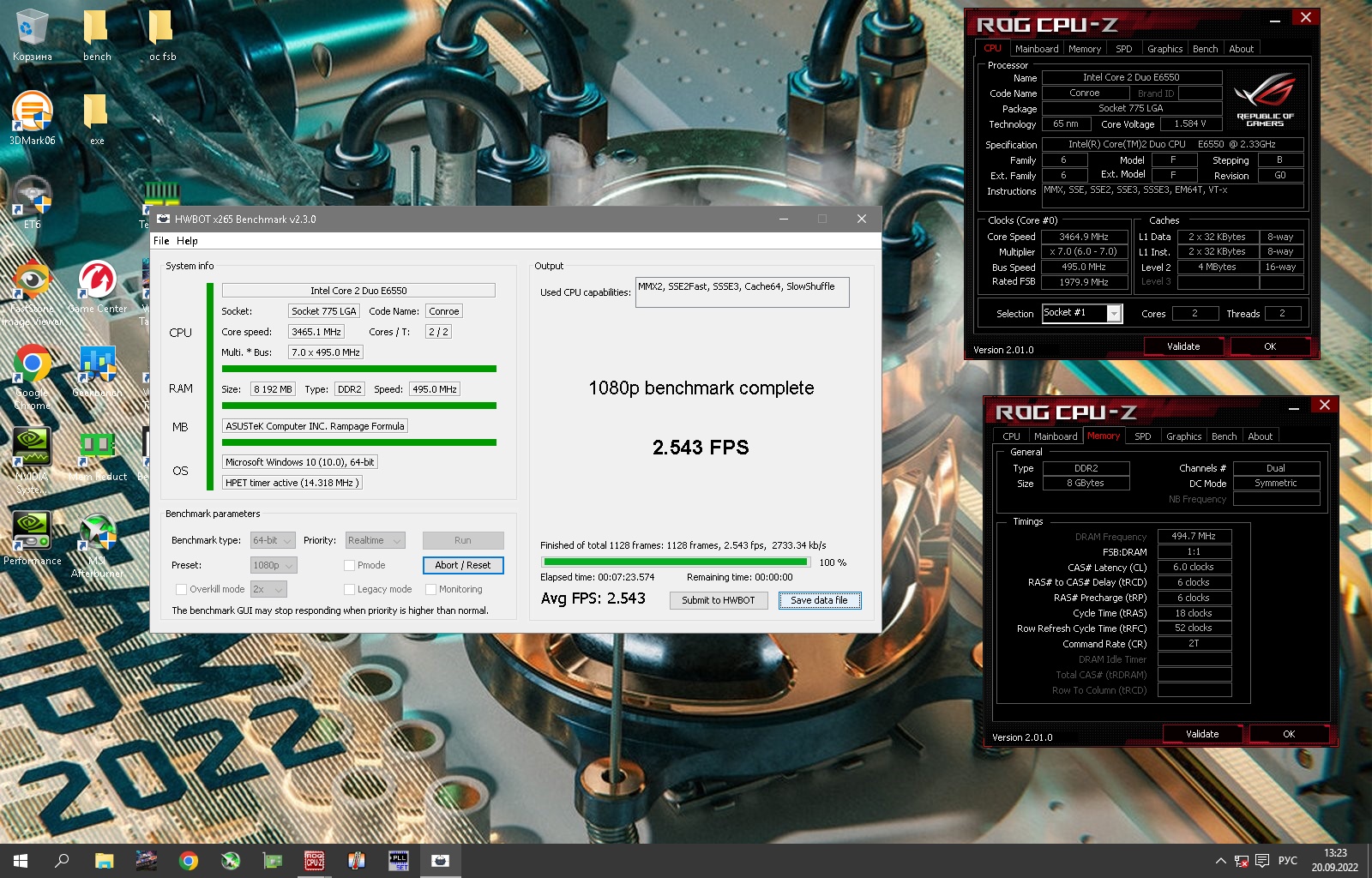Click the Save data file button
The width and height of the screenshot is (1372, 878).
(819, 600)
